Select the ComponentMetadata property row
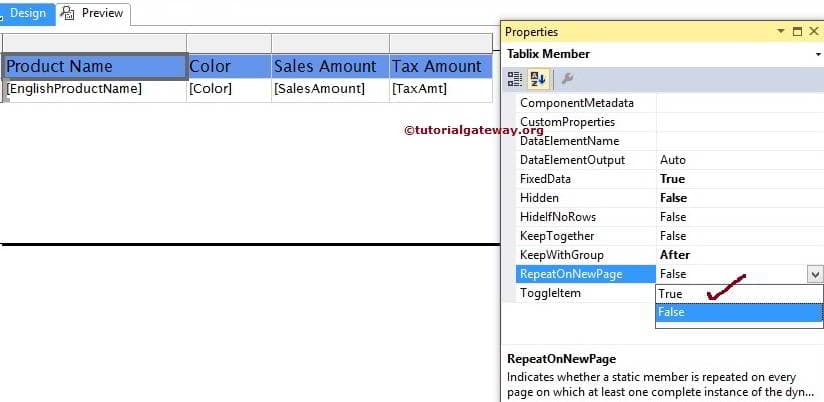This screenshot has width=824, height=402. coord(670,103)
